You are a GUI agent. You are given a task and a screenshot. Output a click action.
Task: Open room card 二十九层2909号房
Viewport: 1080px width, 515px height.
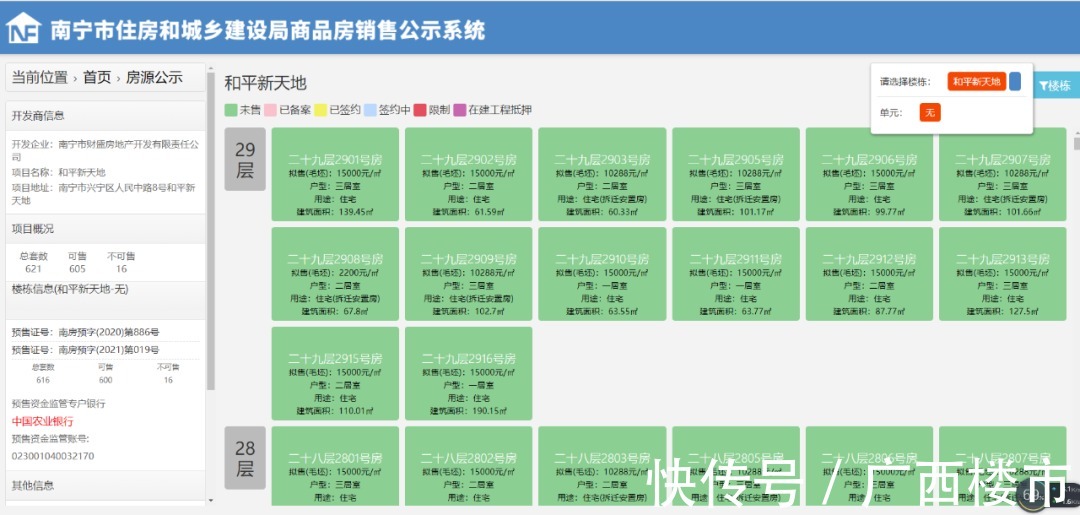click(468, 274)
